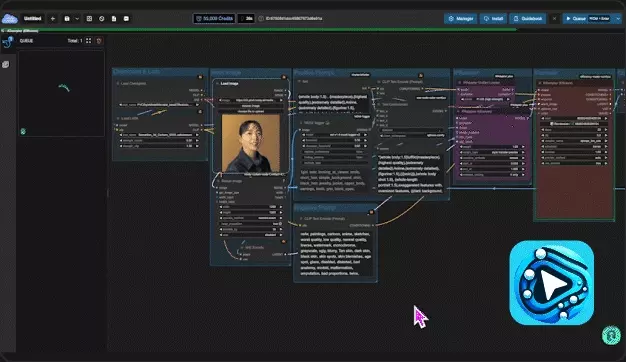Screen dimensions: 626x362
Task: Click the portrait preview in Load Image
Action: [251, 143]
